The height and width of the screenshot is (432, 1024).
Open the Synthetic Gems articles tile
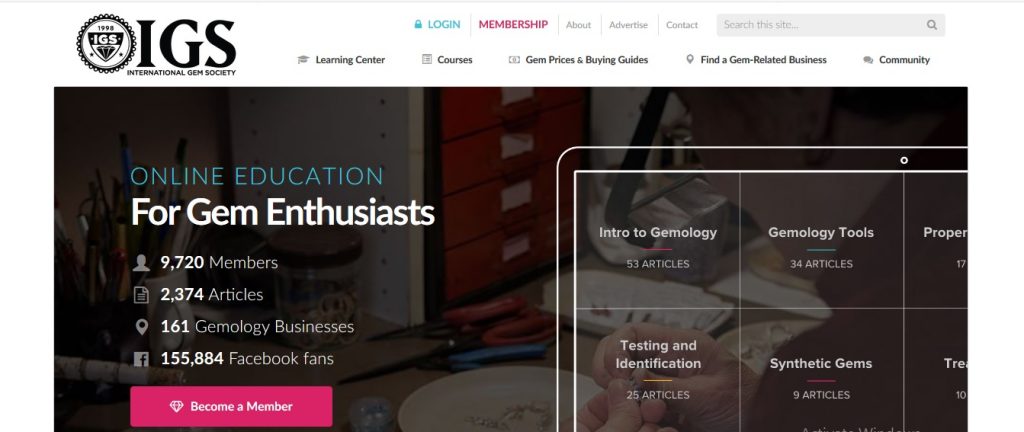tap(821, 370)
